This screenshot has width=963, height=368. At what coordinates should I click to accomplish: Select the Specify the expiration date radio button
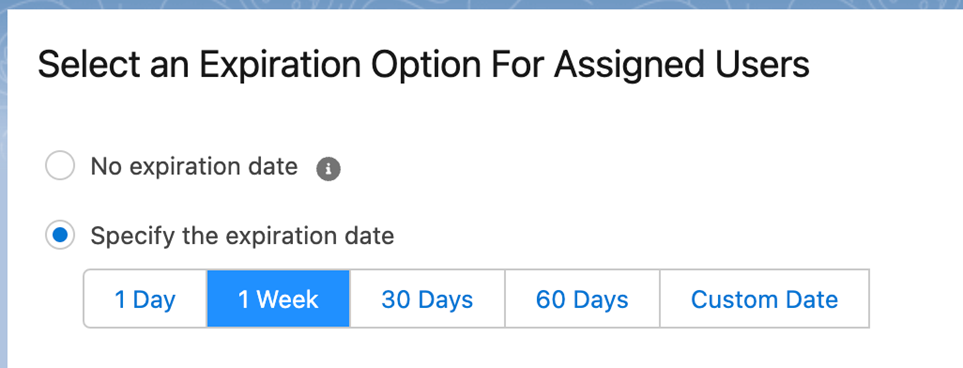click(x=60, y=235)
